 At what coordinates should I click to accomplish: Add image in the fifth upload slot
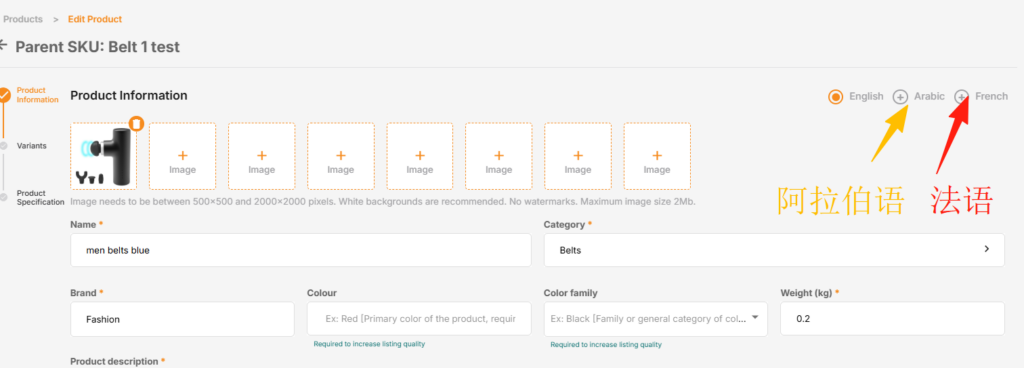coord(420,157)
